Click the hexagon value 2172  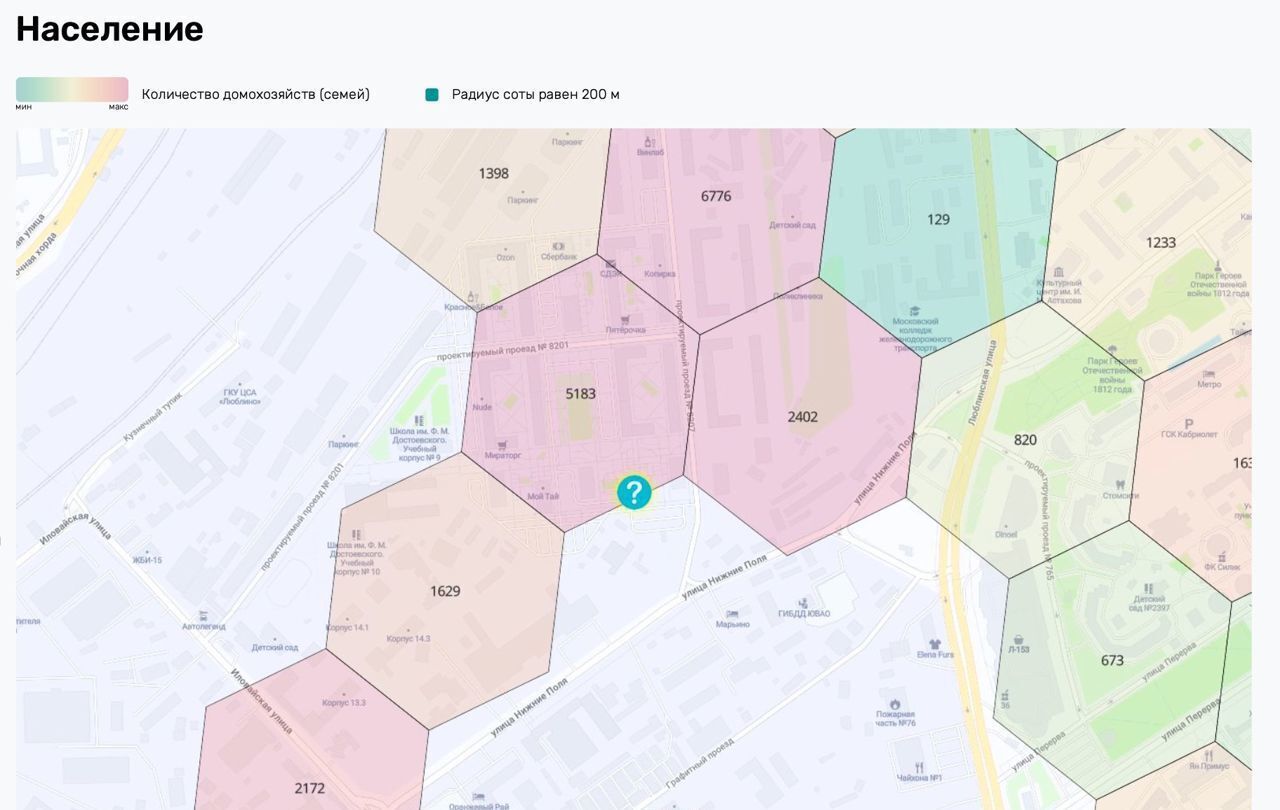tap(310, 788)
